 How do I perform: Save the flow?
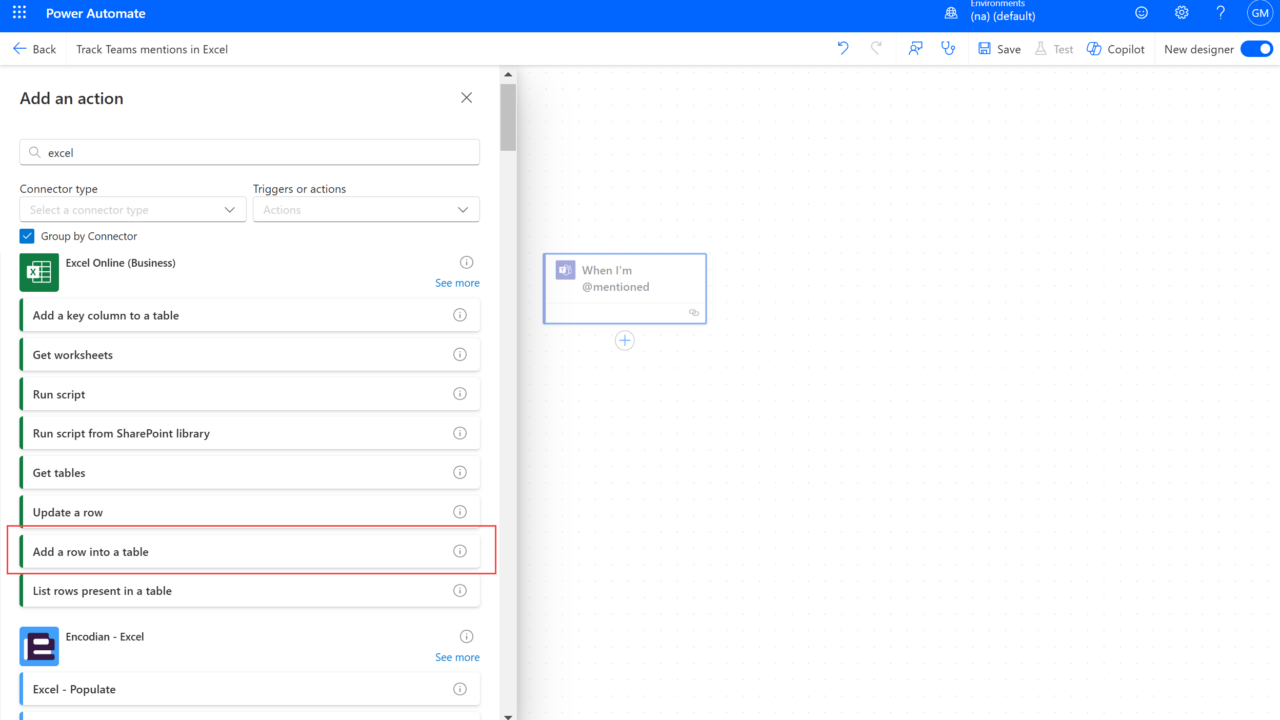pos(999,49)
